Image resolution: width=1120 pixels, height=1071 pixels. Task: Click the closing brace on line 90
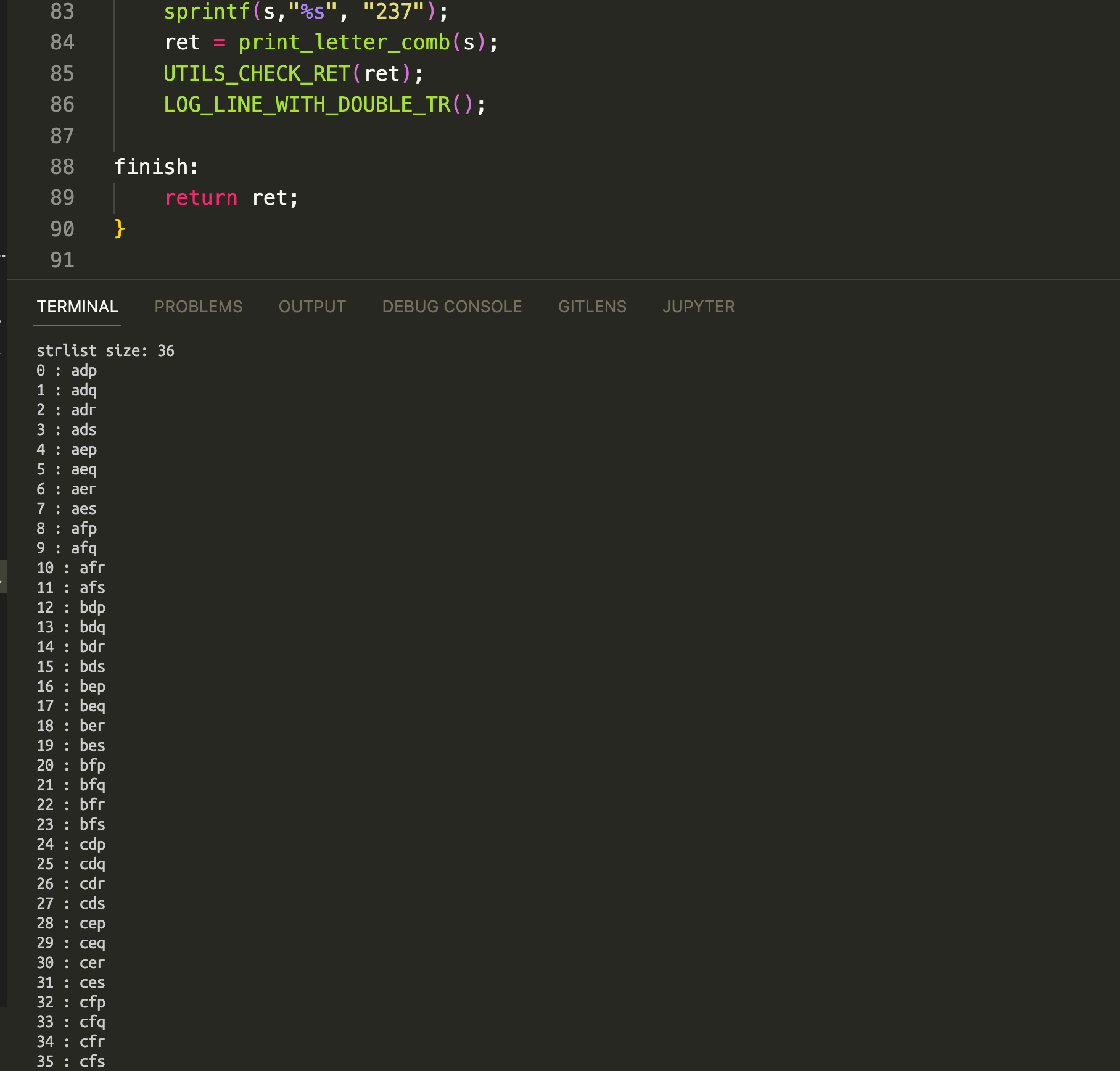click(119, 228)
